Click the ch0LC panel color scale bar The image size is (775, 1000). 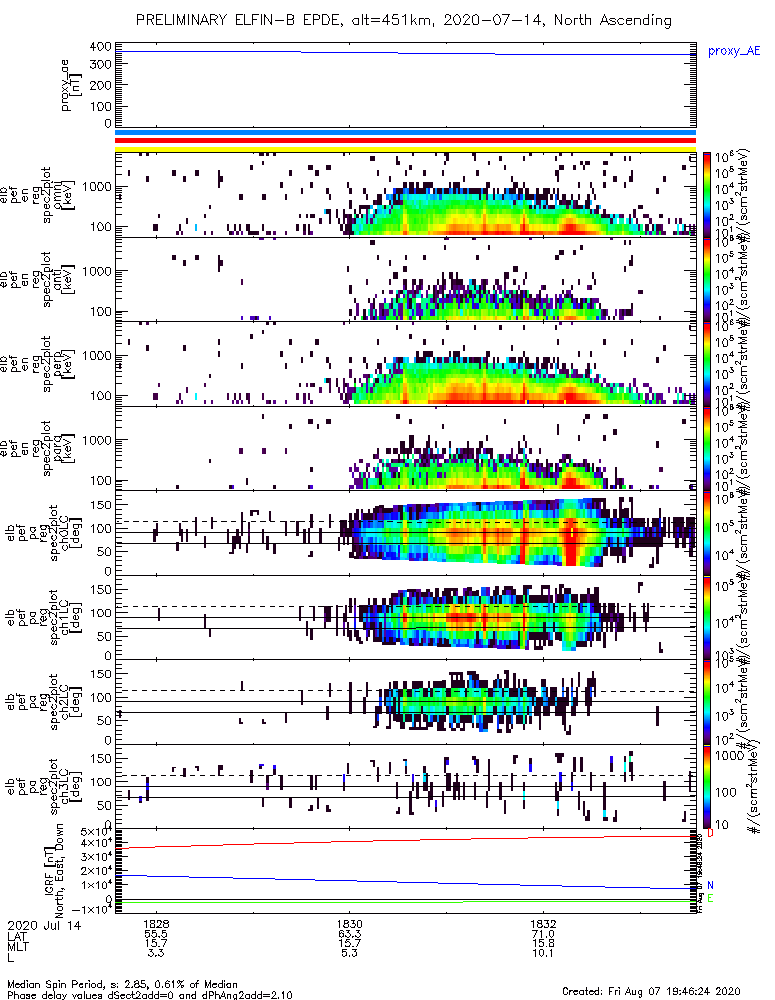tap(706, 533)
